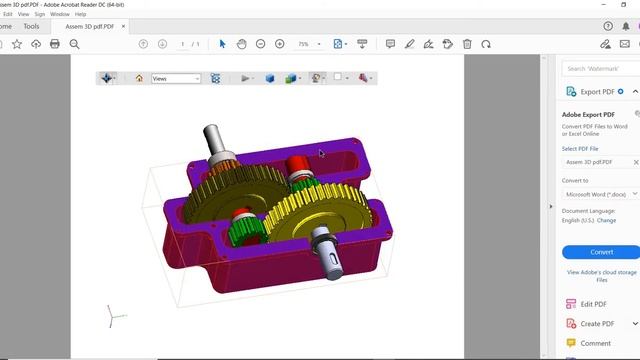Viewport: 640px width, 360px height.
Task: Open the zoom level dropdown arrow
Action: 319,44
